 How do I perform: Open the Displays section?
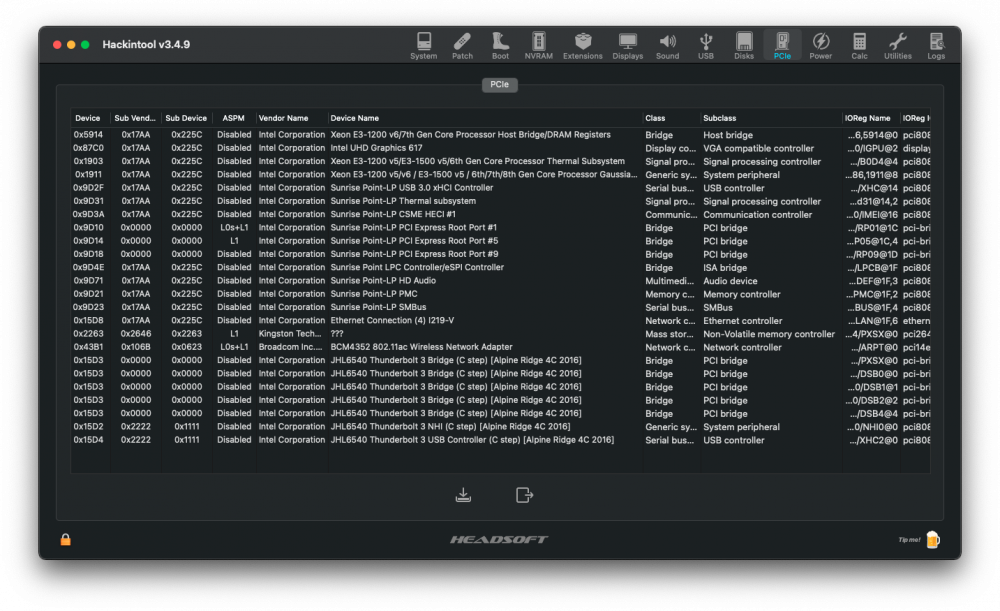[x=628, y=46]
